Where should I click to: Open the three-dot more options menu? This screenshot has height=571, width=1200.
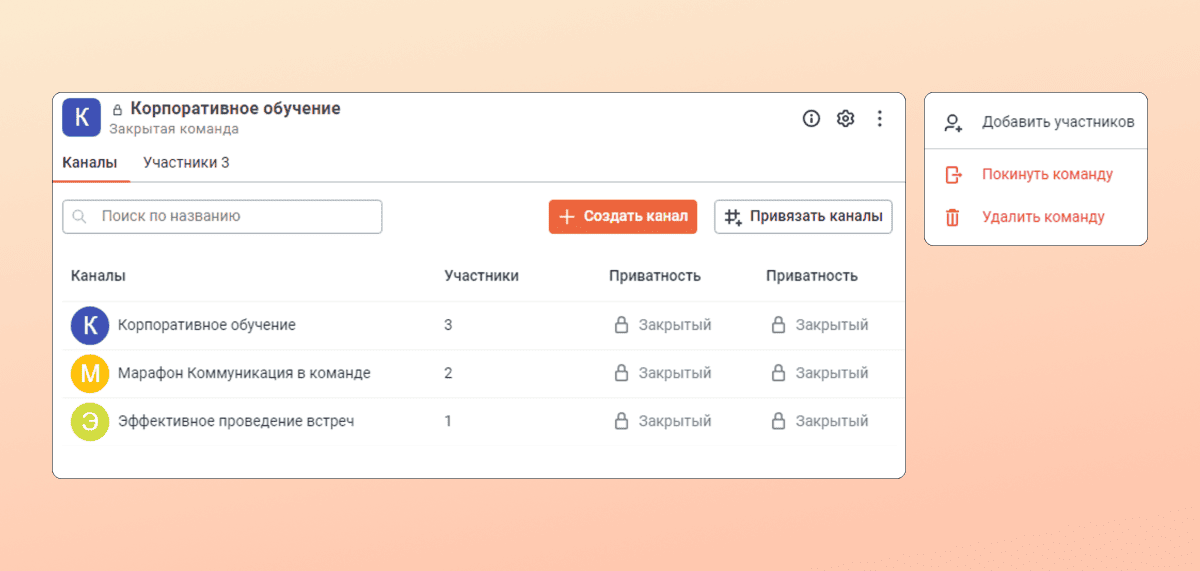pos(880,119)
